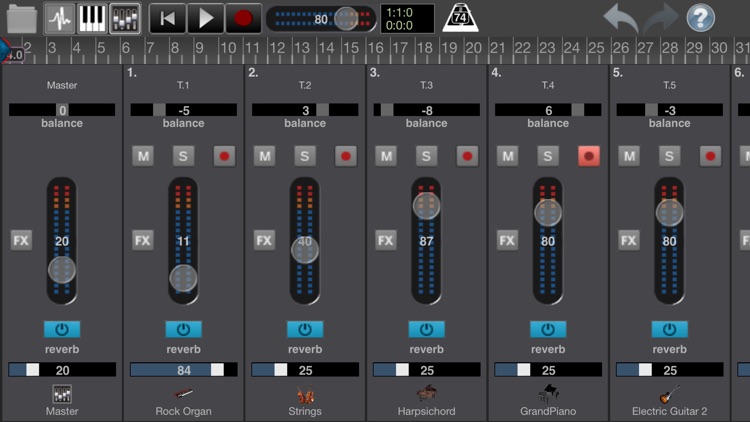Switch to the waveform track view

click(60, 19)
